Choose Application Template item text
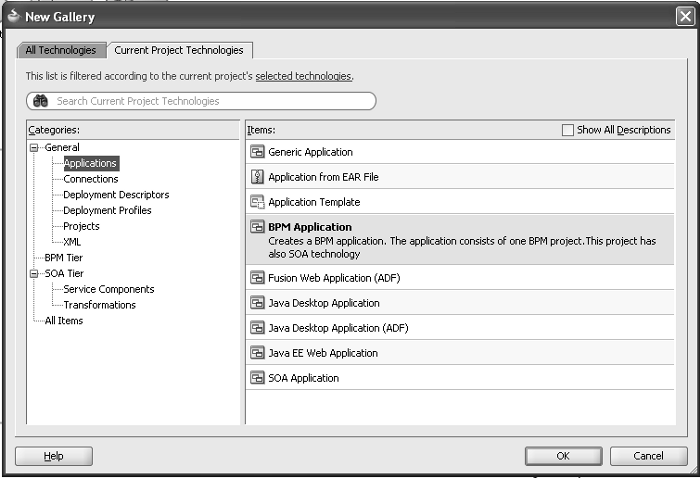Viewport: 700px width, 478px height. tap(314, 202)
